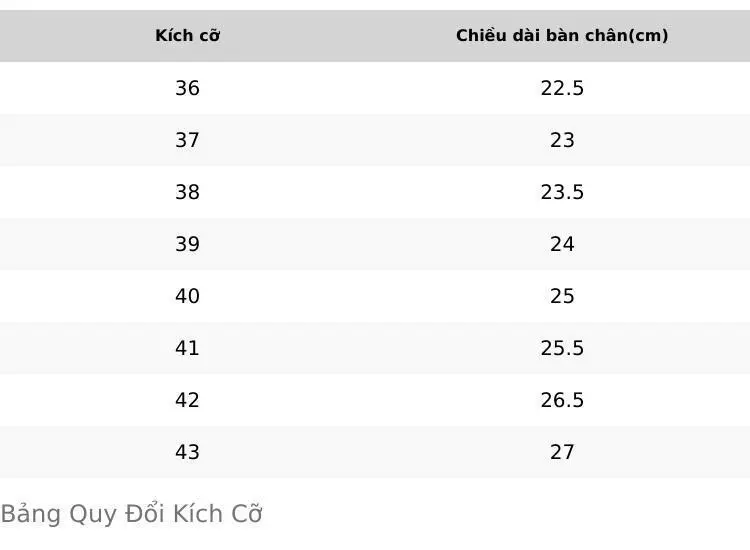The image size is (750, 550).
Task: Click the "Kích cỡ" column header
Action: (x=188, y=35)
